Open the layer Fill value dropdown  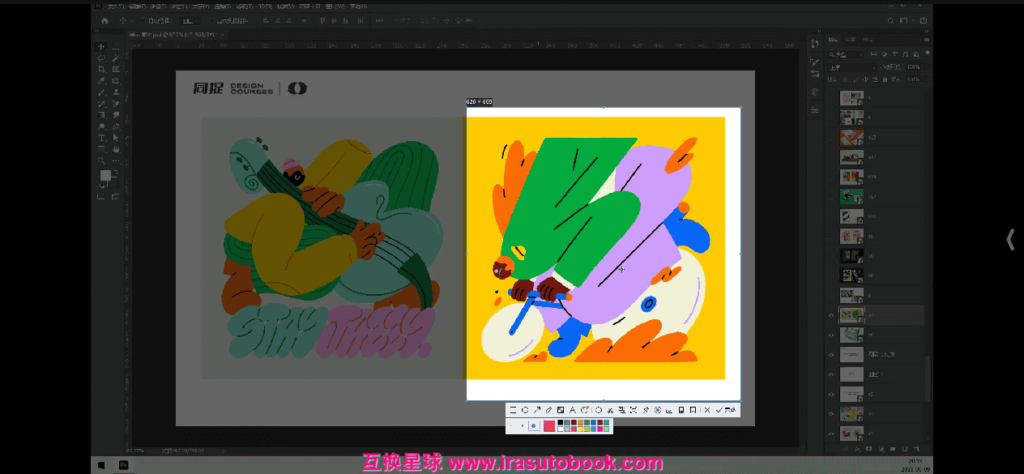927,80
